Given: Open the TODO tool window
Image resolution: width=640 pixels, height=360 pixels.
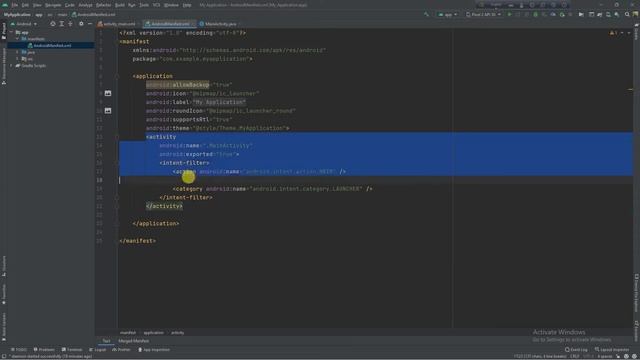Looking at the screenshot, I should pos(19,350).
